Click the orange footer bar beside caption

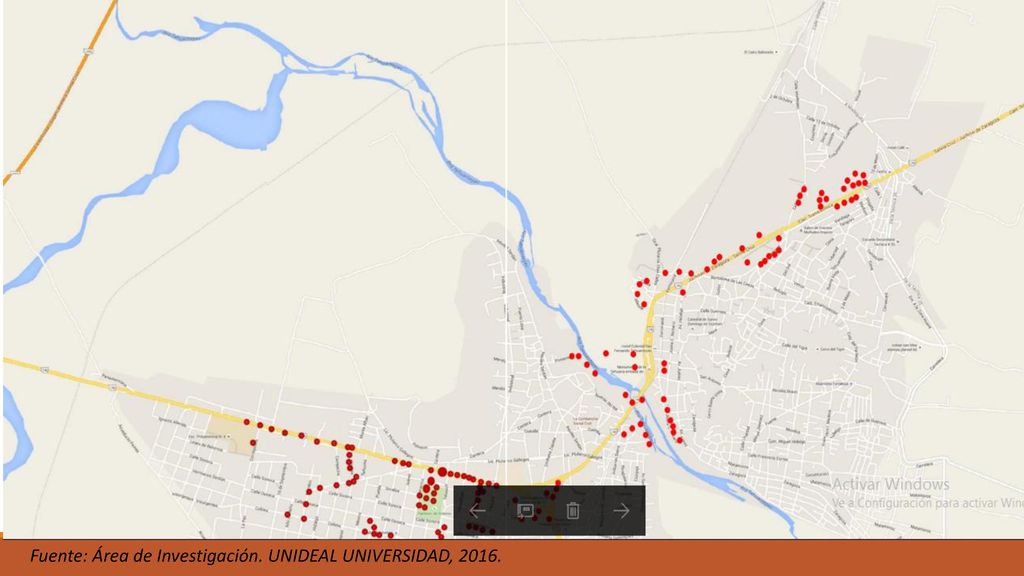pos(758,557)
